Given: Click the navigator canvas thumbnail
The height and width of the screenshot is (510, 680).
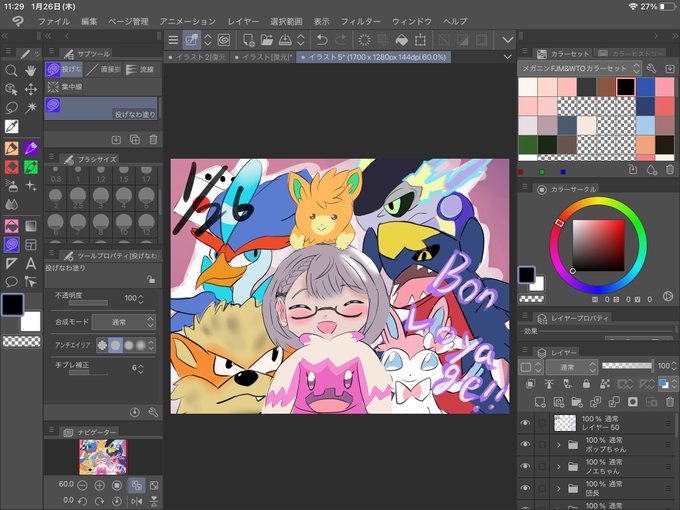Looking at the screenshot, I should click(x=103, y=457).
